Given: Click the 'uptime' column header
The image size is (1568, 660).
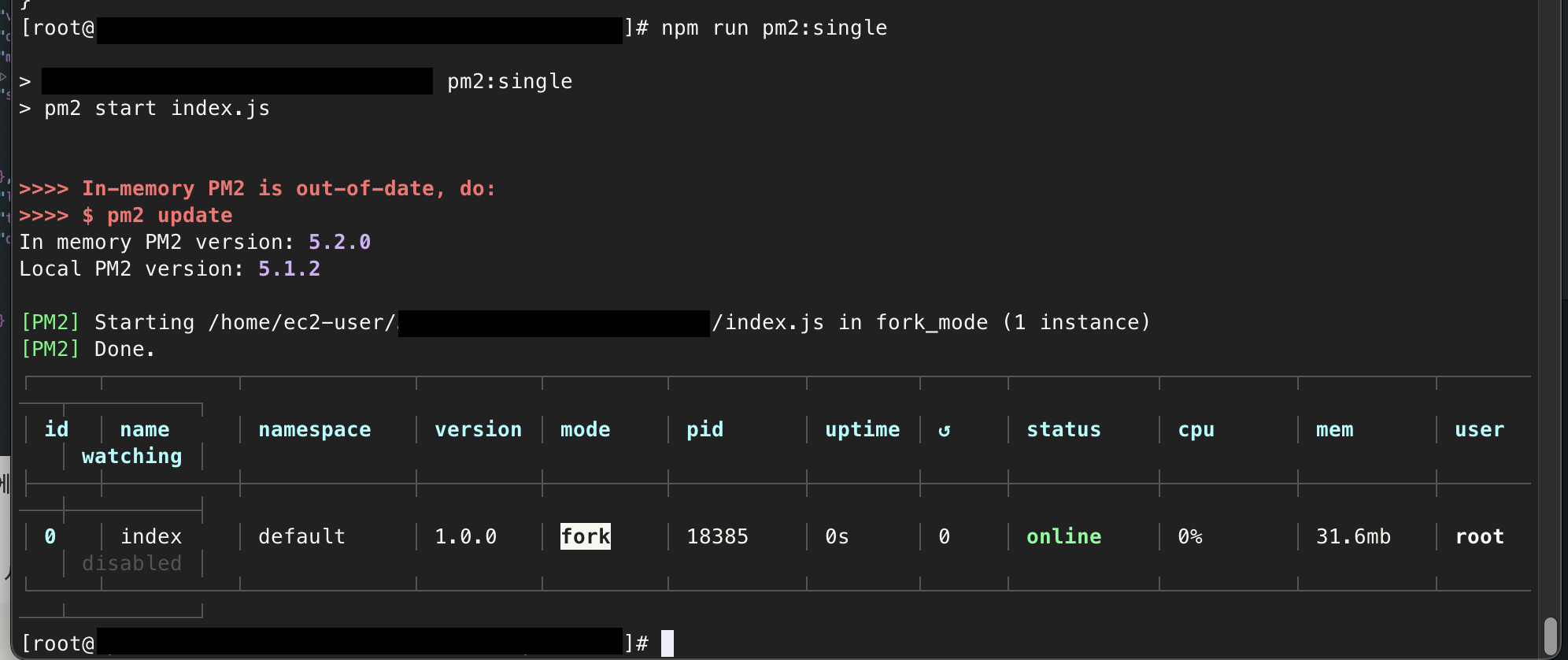Looking at the screenshot, I should coord(862,429).
